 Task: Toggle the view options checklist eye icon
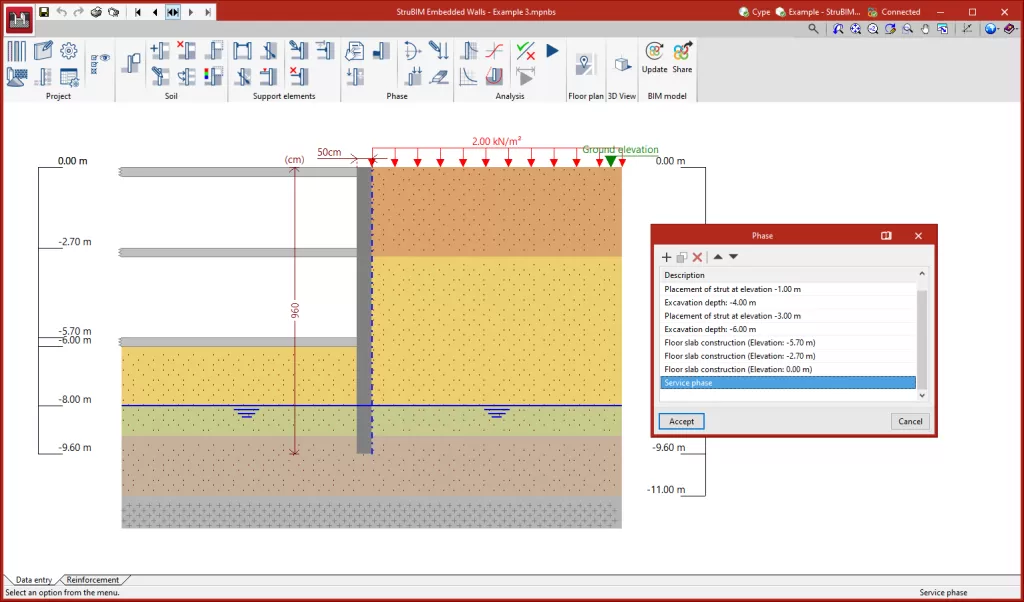click(x=100, y=60)
